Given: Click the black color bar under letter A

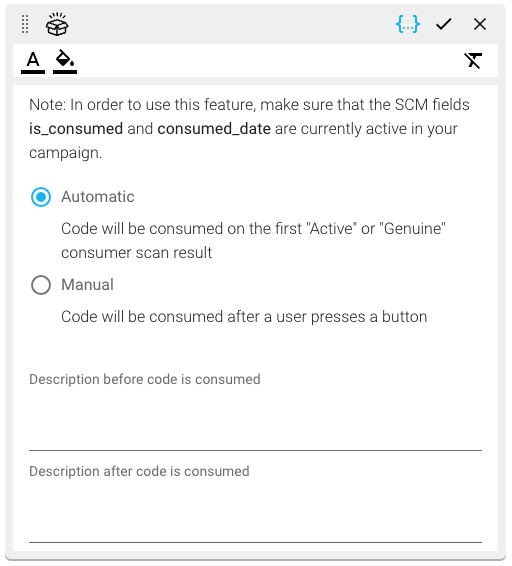Looking at the screenshot, I should (33, 72).
